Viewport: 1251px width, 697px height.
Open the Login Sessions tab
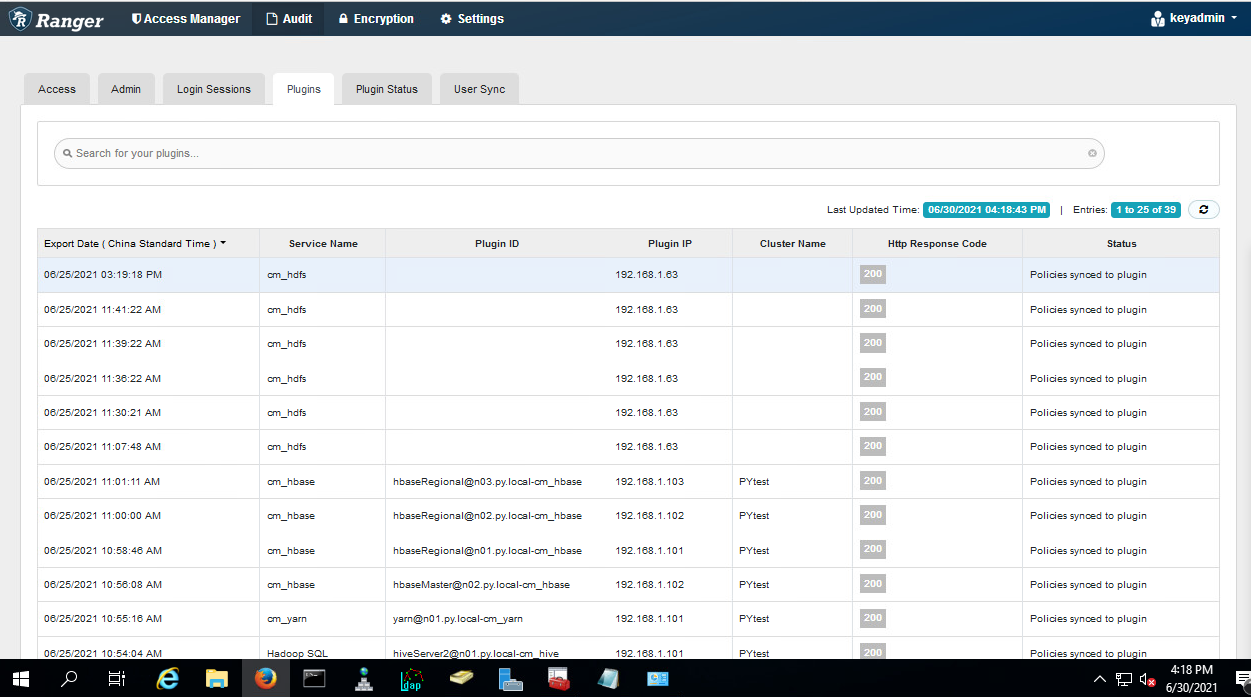[213, 88]
